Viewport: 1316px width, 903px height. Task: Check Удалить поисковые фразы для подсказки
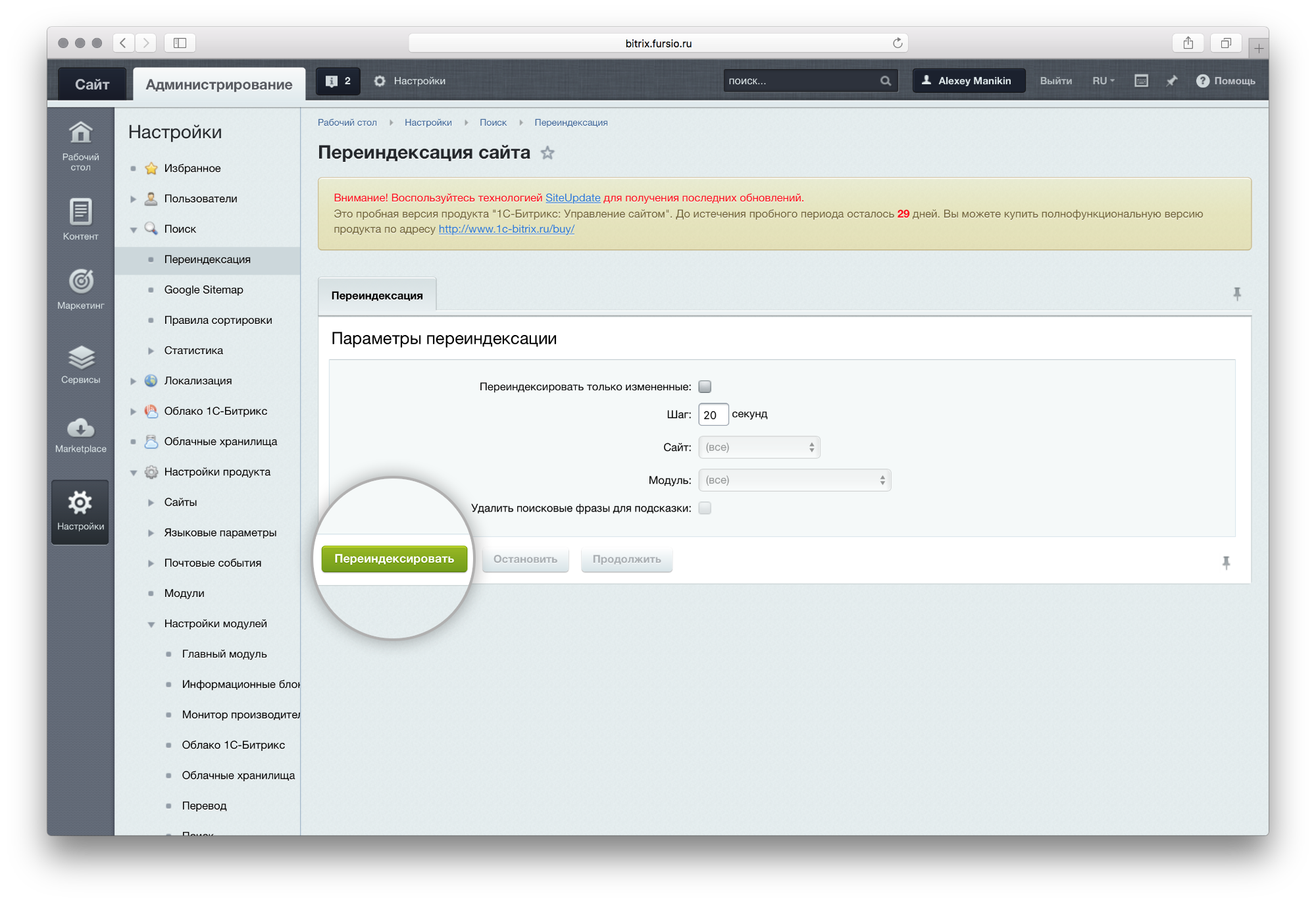coord(705,508)
